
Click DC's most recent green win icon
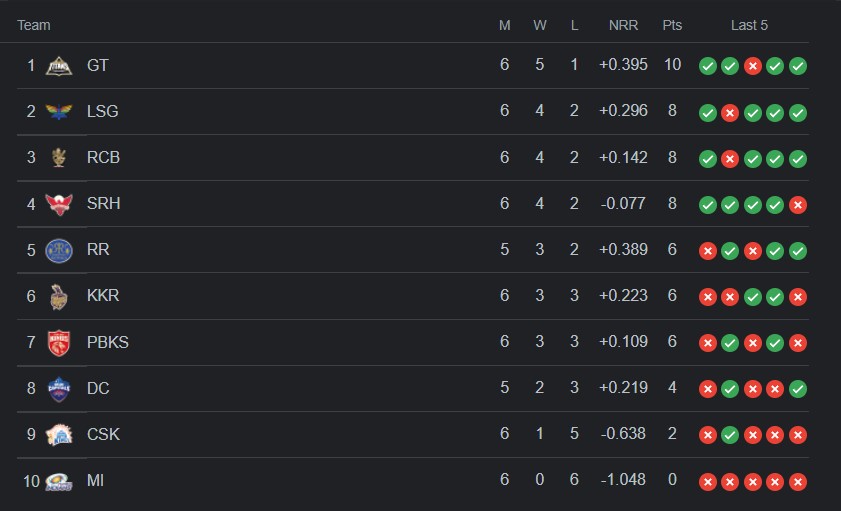coord(798,389)
